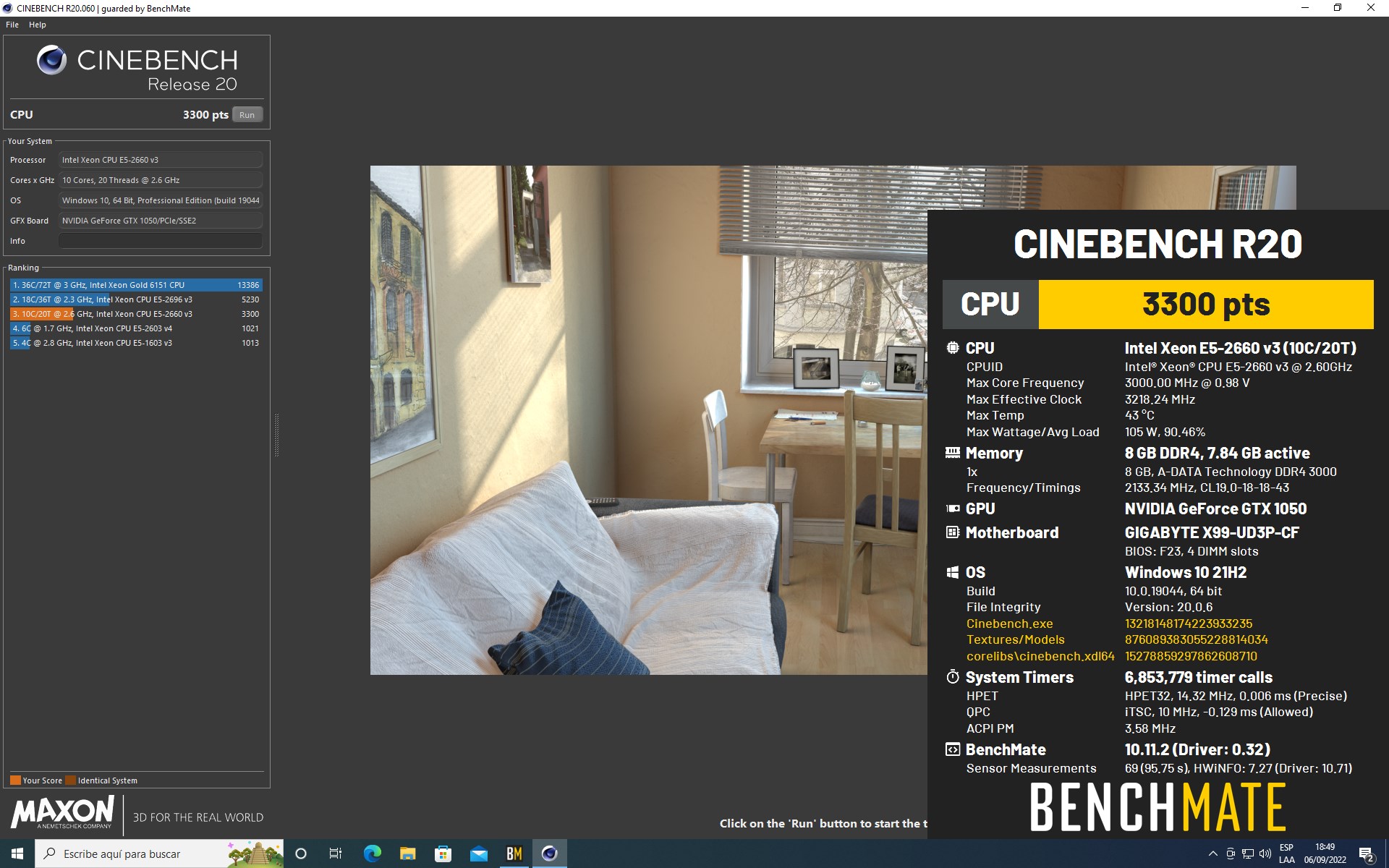Click the Cinebench logo sphere icon
1389x868 pixels.
pyautogui.click(x=51, y=60)
